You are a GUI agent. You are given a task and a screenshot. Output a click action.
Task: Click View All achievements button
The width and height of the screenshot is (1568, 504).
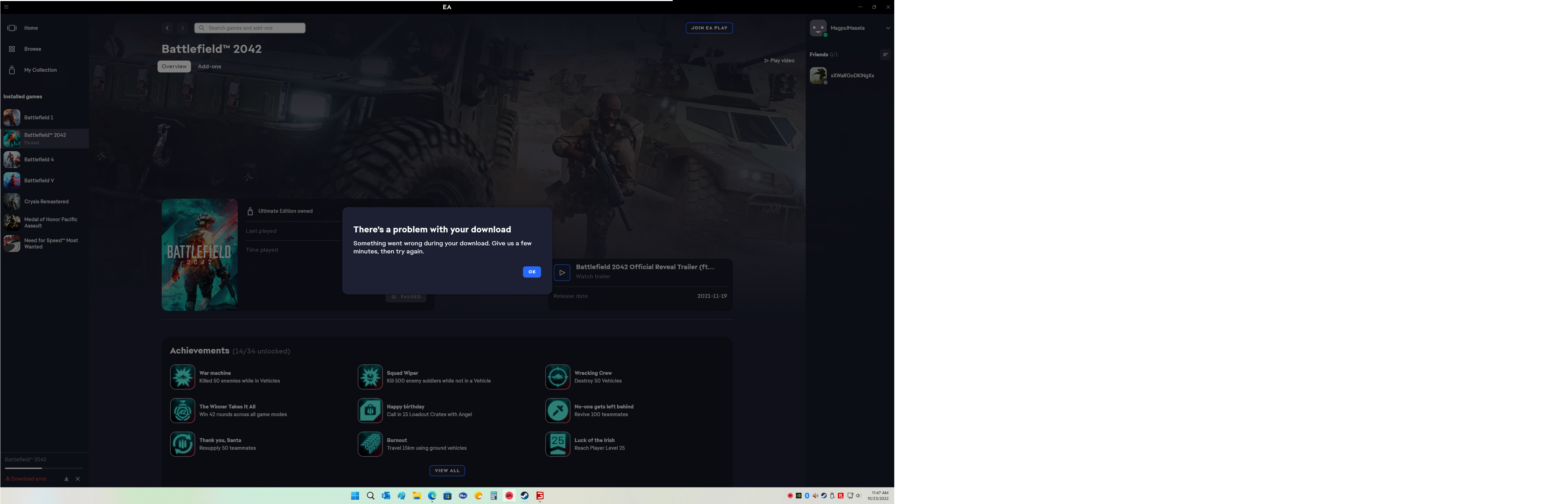pyautogui.click(x=447, y=470)
